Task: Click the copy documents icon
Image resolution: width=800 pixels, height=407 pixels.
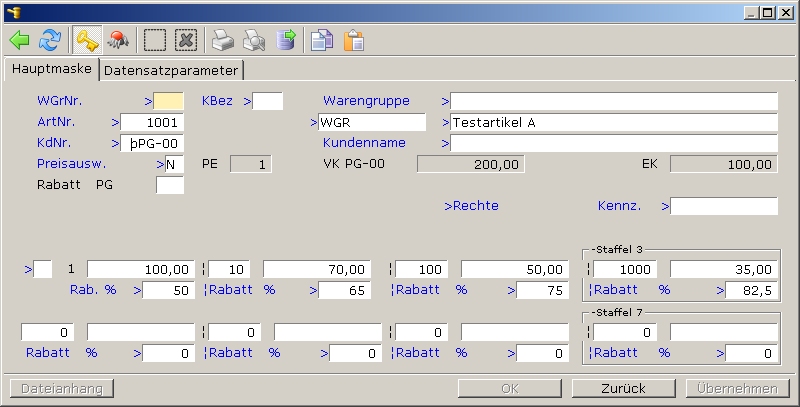Action: (x=322, y=40)
